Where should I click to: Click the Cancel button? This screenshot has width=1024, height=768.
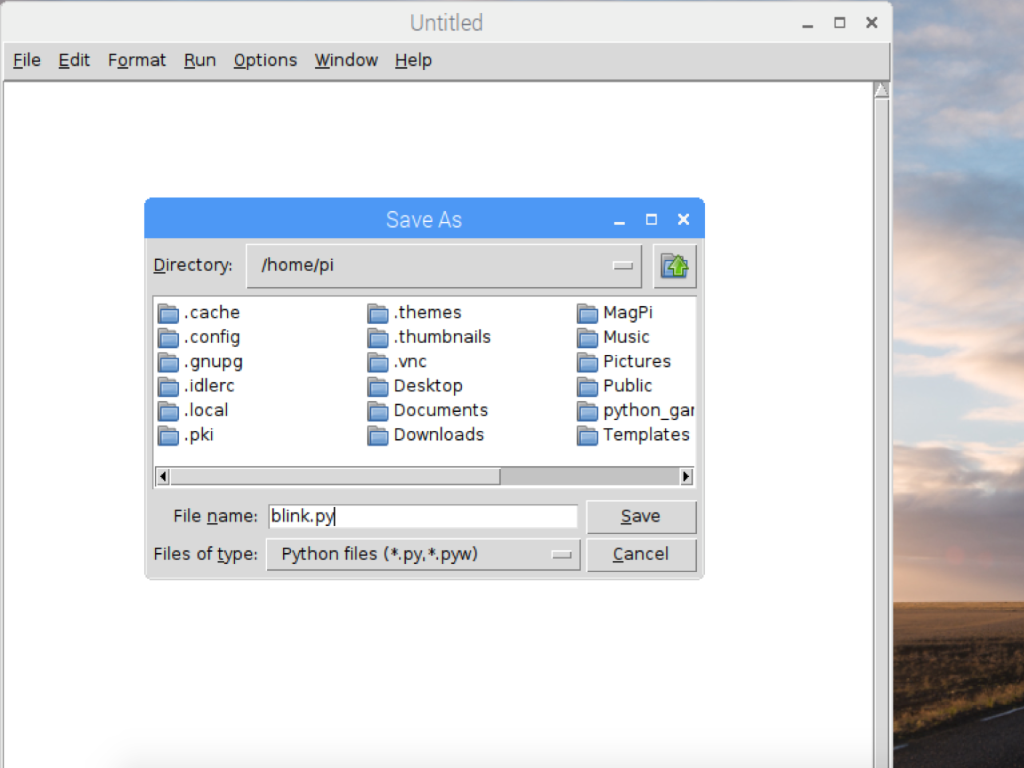(641, 554)
